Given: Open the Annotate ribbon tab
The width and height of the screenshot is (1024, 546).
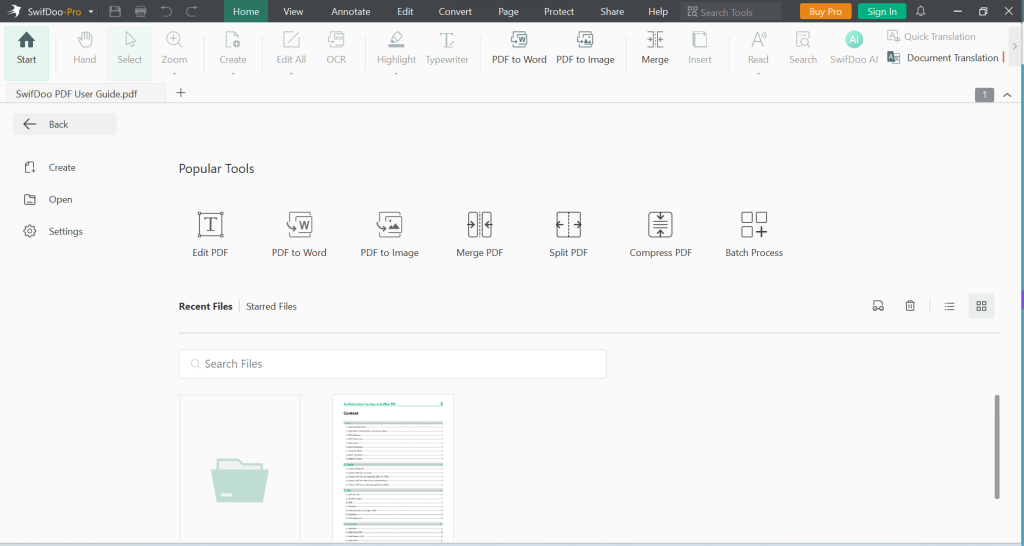Looking at the screenshot, I should (351, 11).
